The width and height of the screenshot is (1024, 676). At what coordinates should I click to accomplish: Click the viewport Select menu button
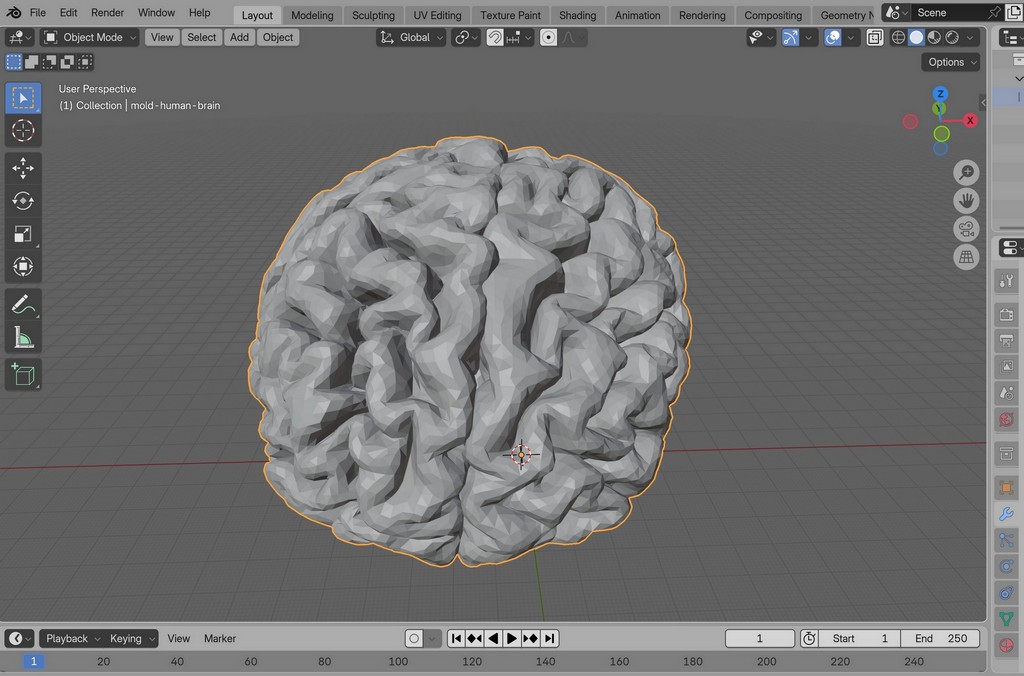pos(201,37)
